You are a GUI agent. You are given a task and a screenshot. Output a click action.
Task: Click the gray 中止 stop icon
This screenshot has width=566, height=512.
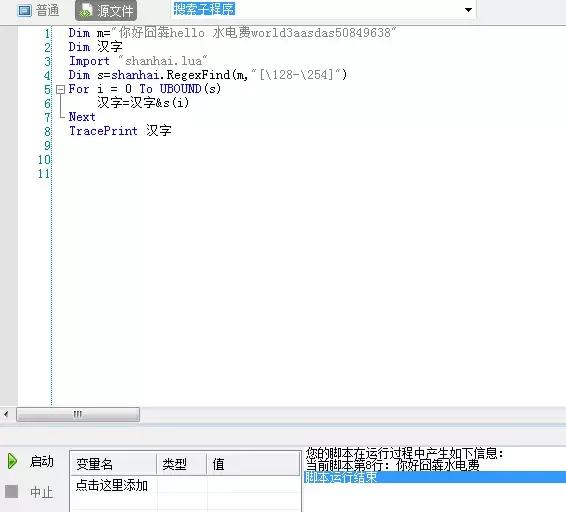pos(12,491)
